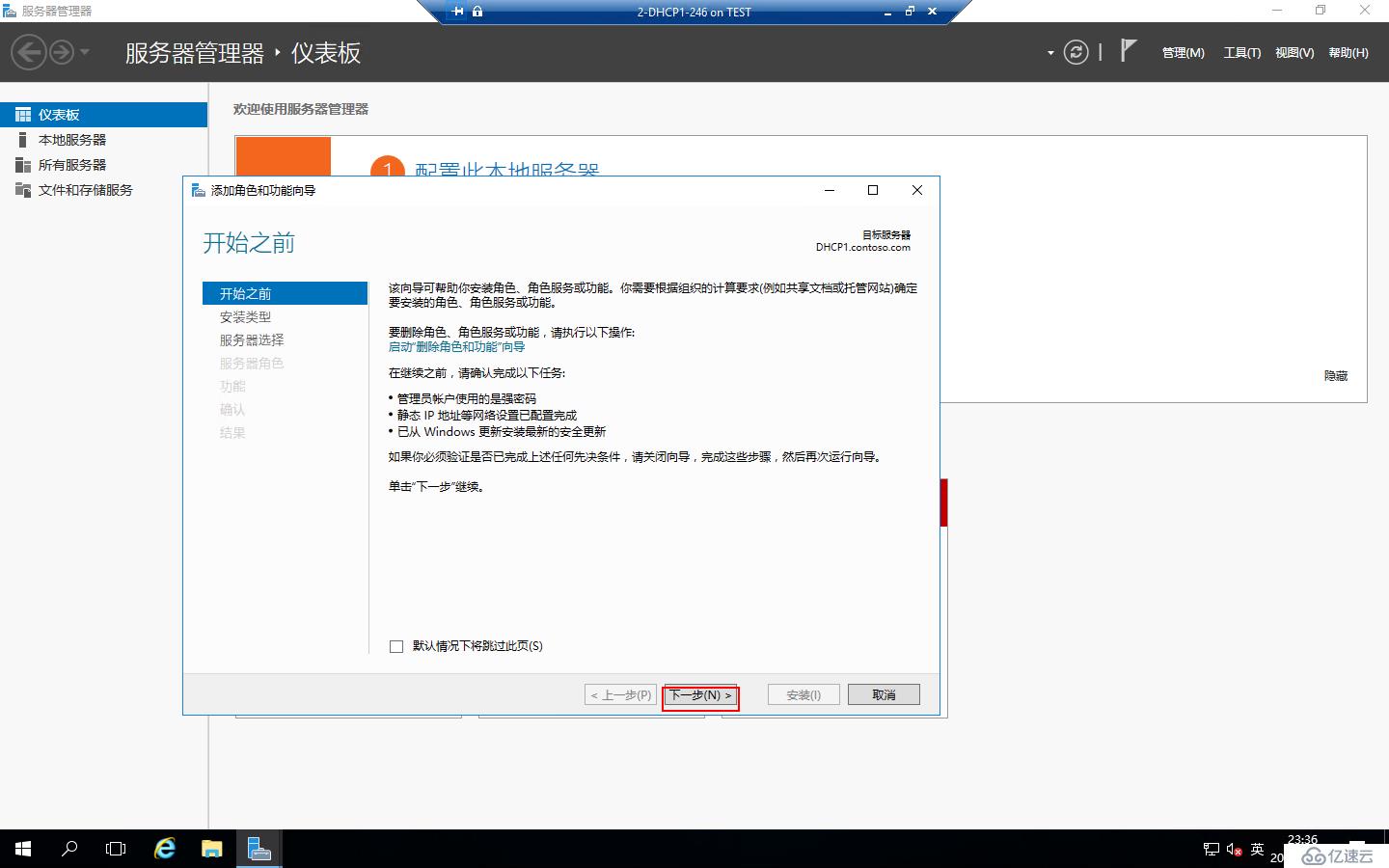Select 本地服务器 in the sidebar
Image resolution: width=1389 pixels, height=868 pixels.
103,140
